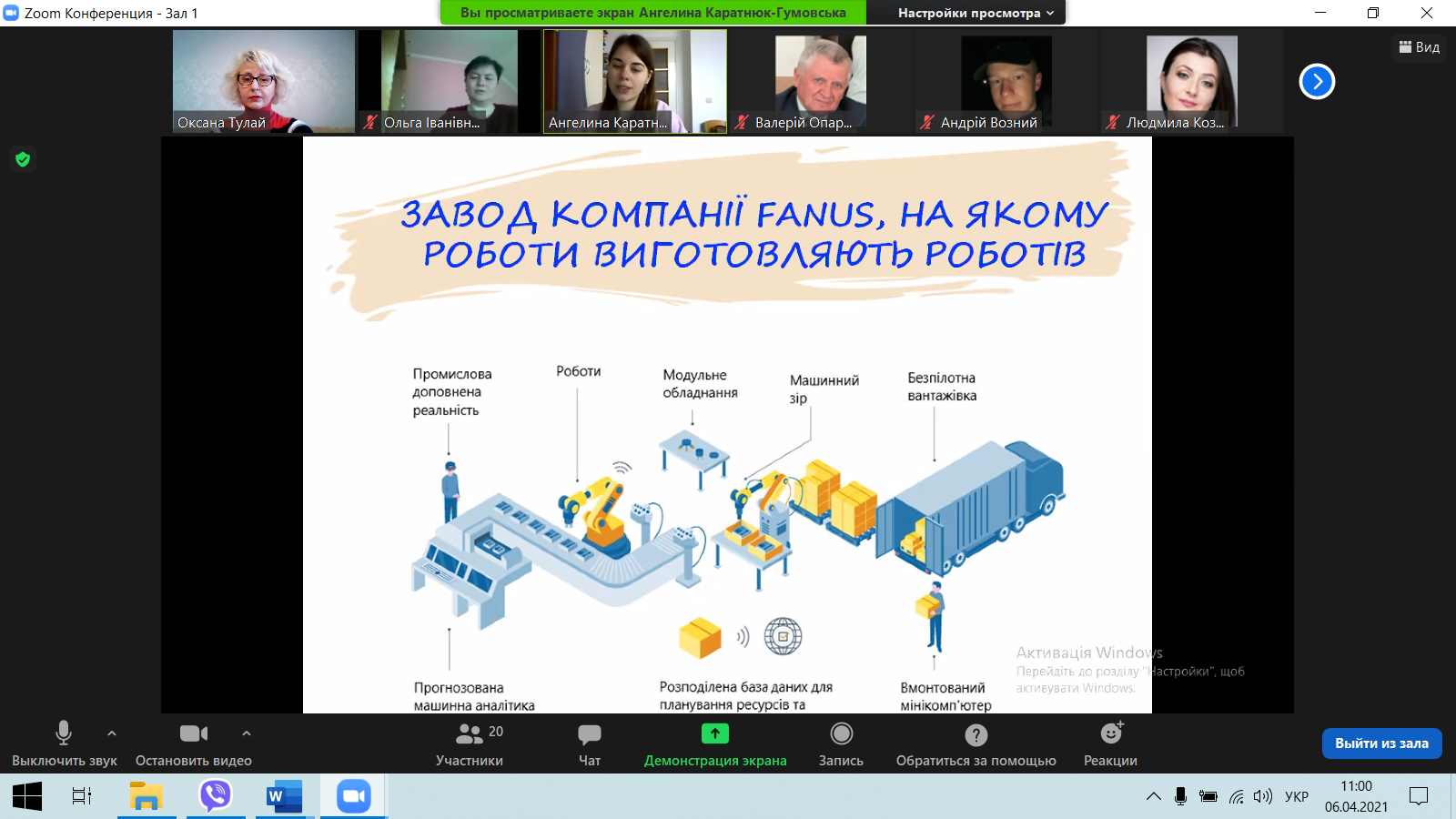Screen dimensions: 1456x819
Task: Click label Машинний зір on slide
Action: (x=824, y=389)
